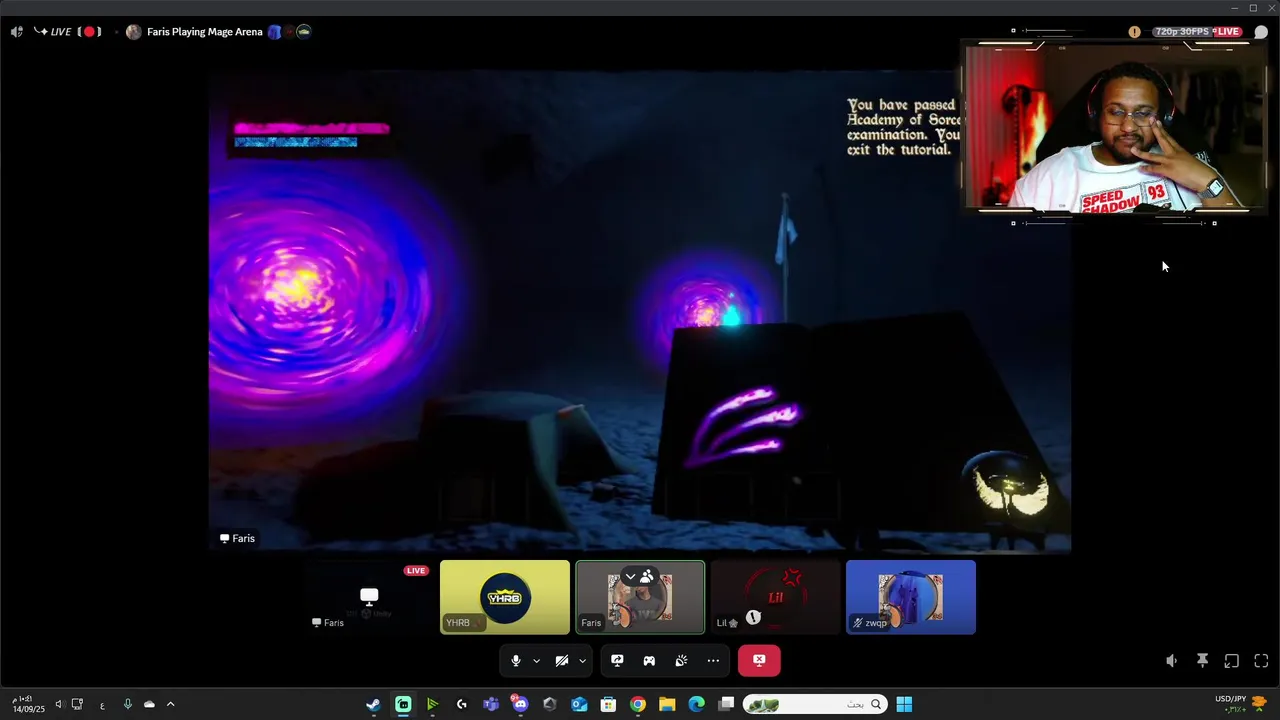Open Google Chrome from the taskbar

638,704
